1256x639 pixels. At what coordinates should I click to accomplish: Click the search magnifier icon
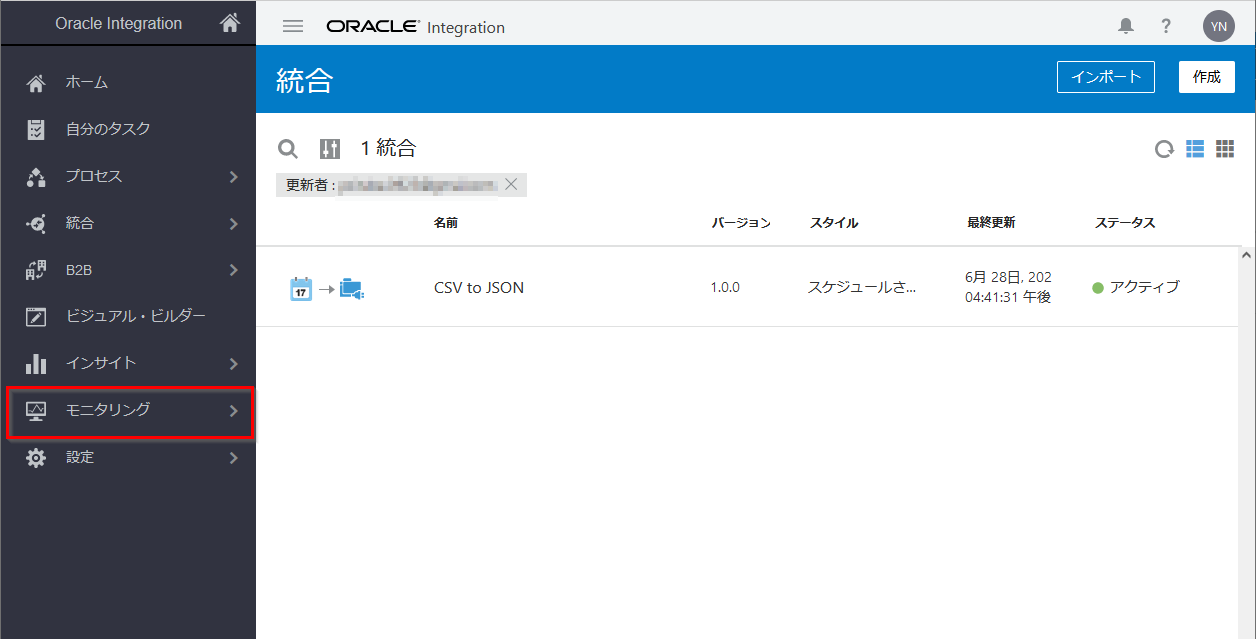pos(288,149)
